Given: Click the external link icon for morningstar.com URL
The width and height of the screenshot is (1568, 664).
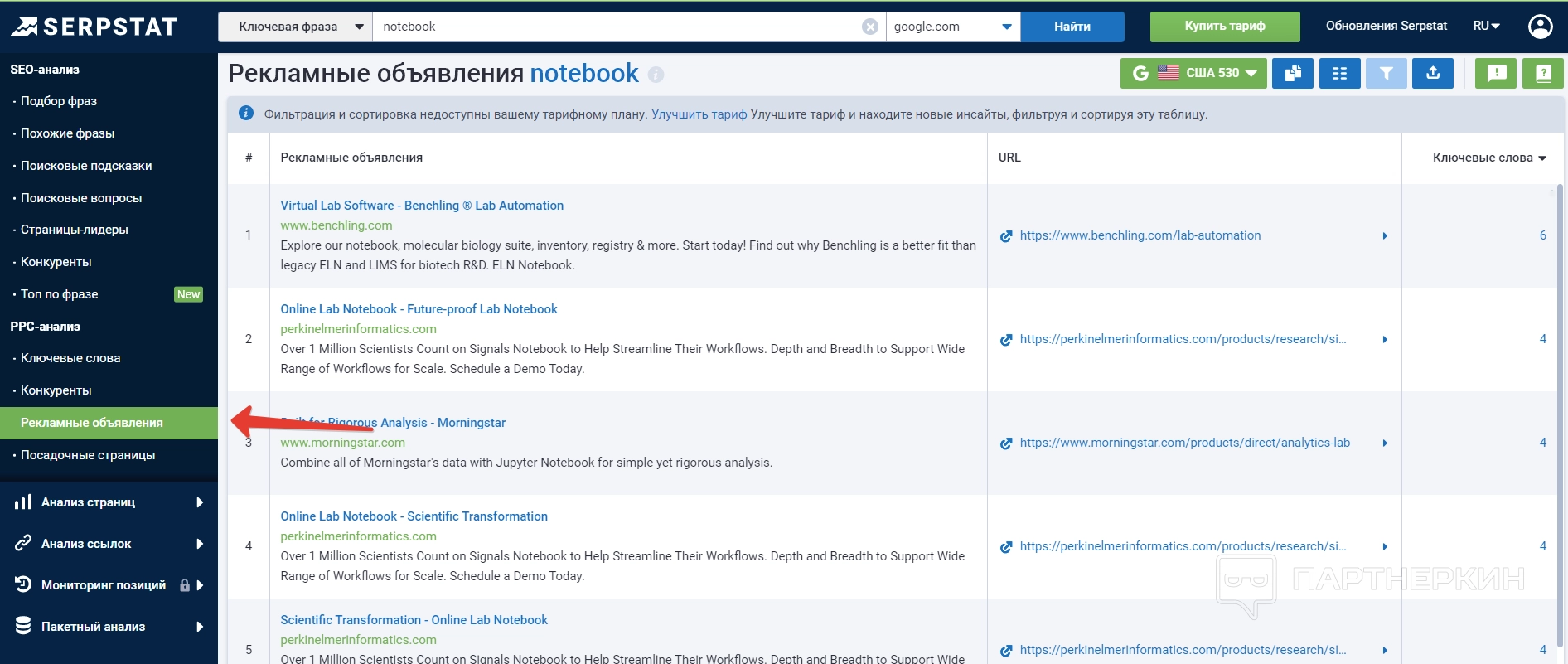Looking at the screenshot, I should point(1006,443).
